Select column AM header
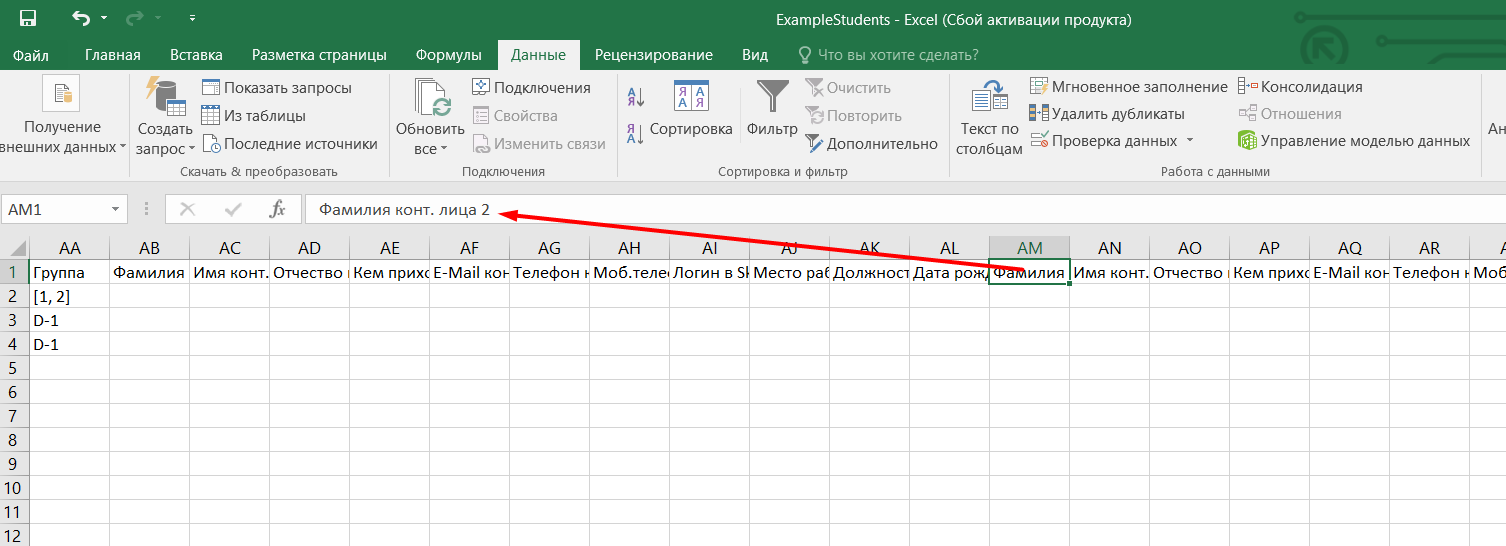This screenshot has width=1506, height=546. (1029, 248)
